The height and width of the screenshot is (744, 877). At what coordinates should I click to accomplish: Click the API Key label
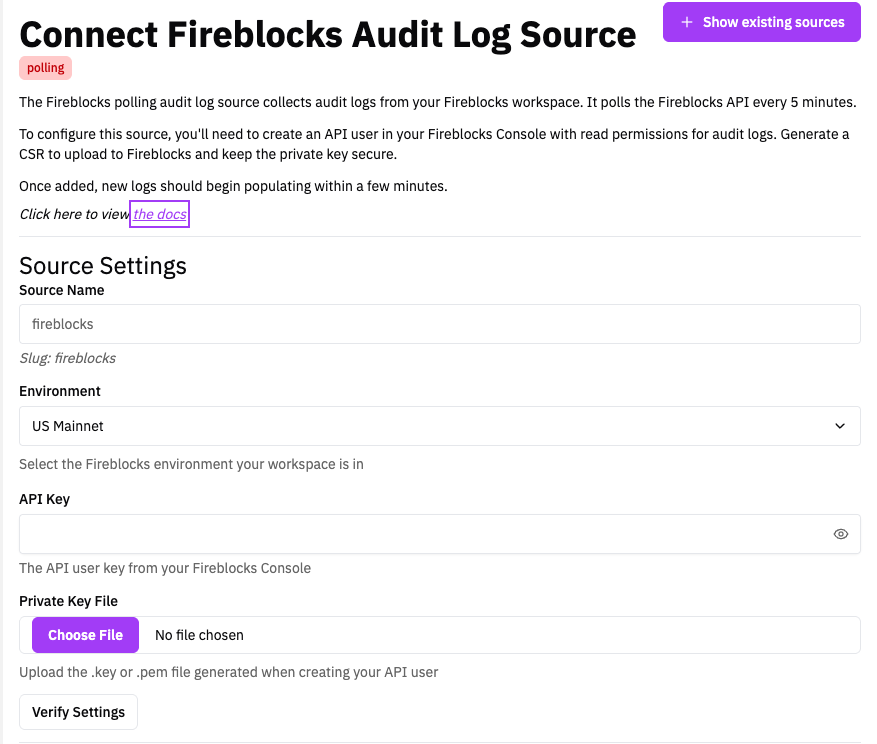pyautogui.click(x=44, y=499)
